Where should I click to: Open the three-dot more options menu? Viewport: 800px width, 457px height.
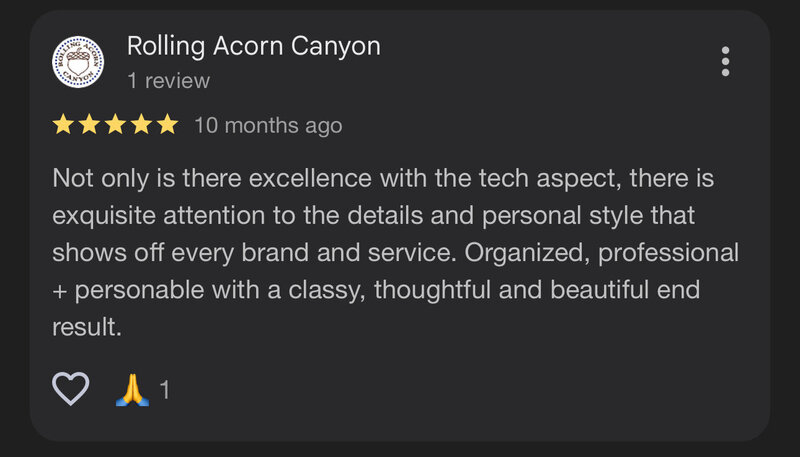click(x=725, y=62)
